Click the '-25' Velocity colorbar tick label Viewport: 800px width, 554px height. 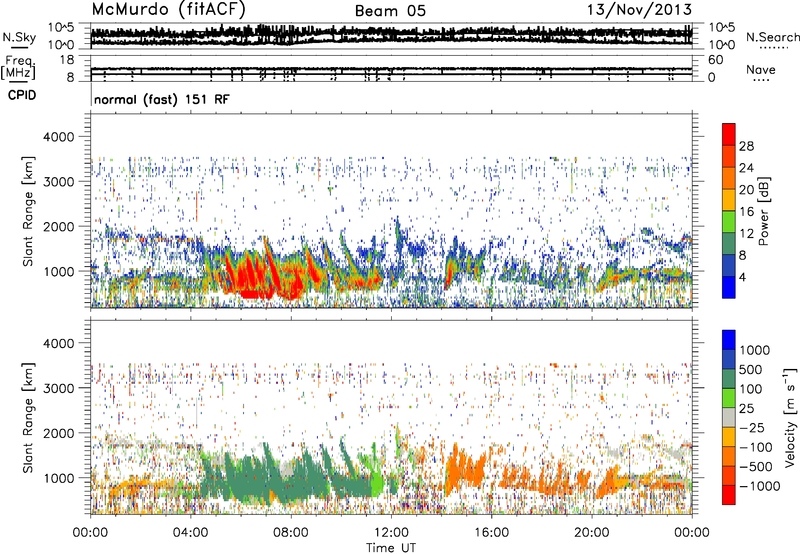(753, 427)
